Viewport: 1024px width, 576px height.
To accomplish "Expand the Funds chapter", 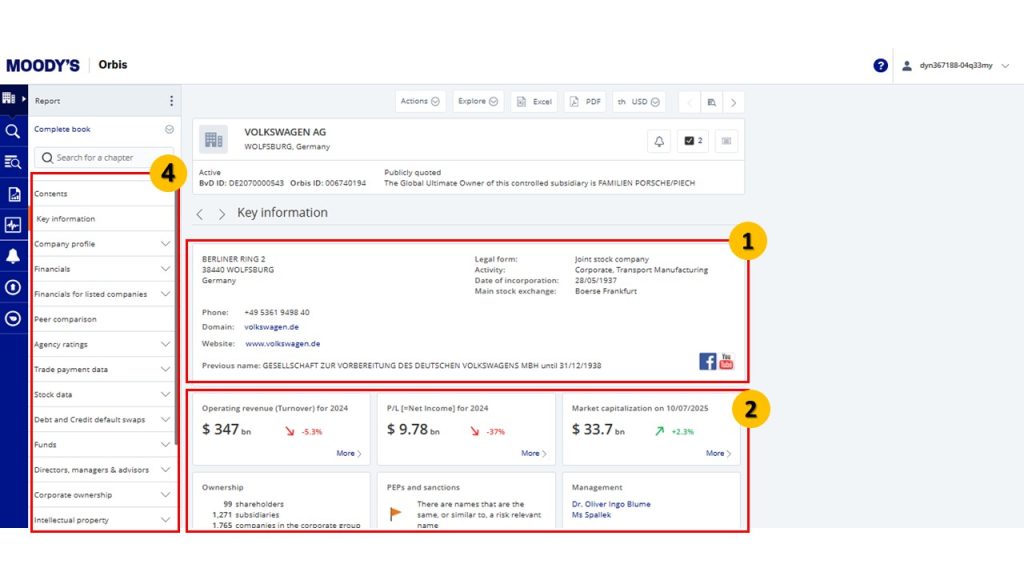I will pos(165,445).
